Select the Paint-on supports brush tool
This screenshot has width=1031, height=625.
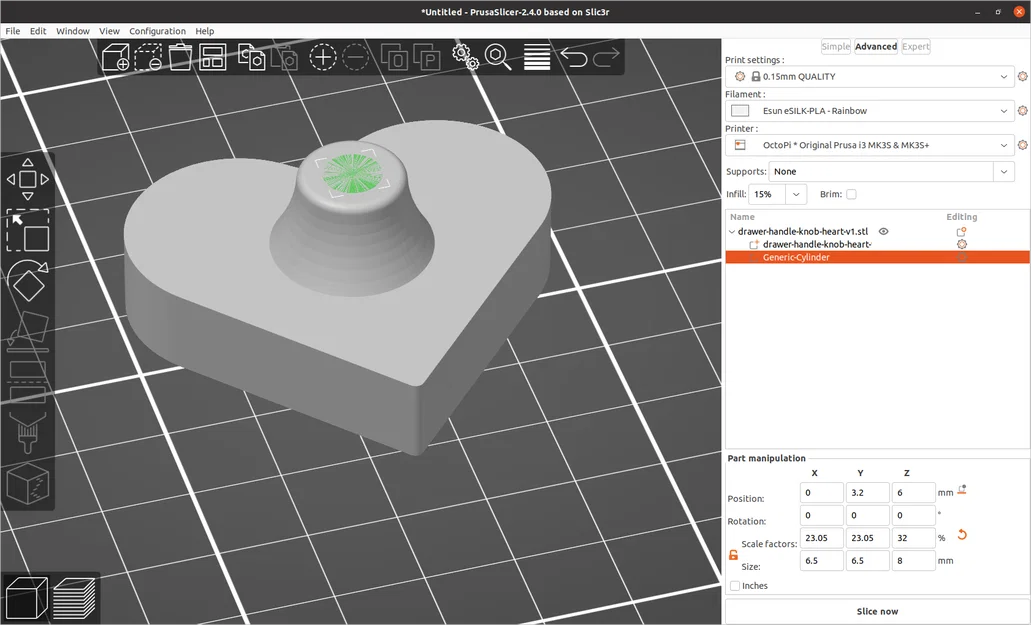[x=28, y=432]
